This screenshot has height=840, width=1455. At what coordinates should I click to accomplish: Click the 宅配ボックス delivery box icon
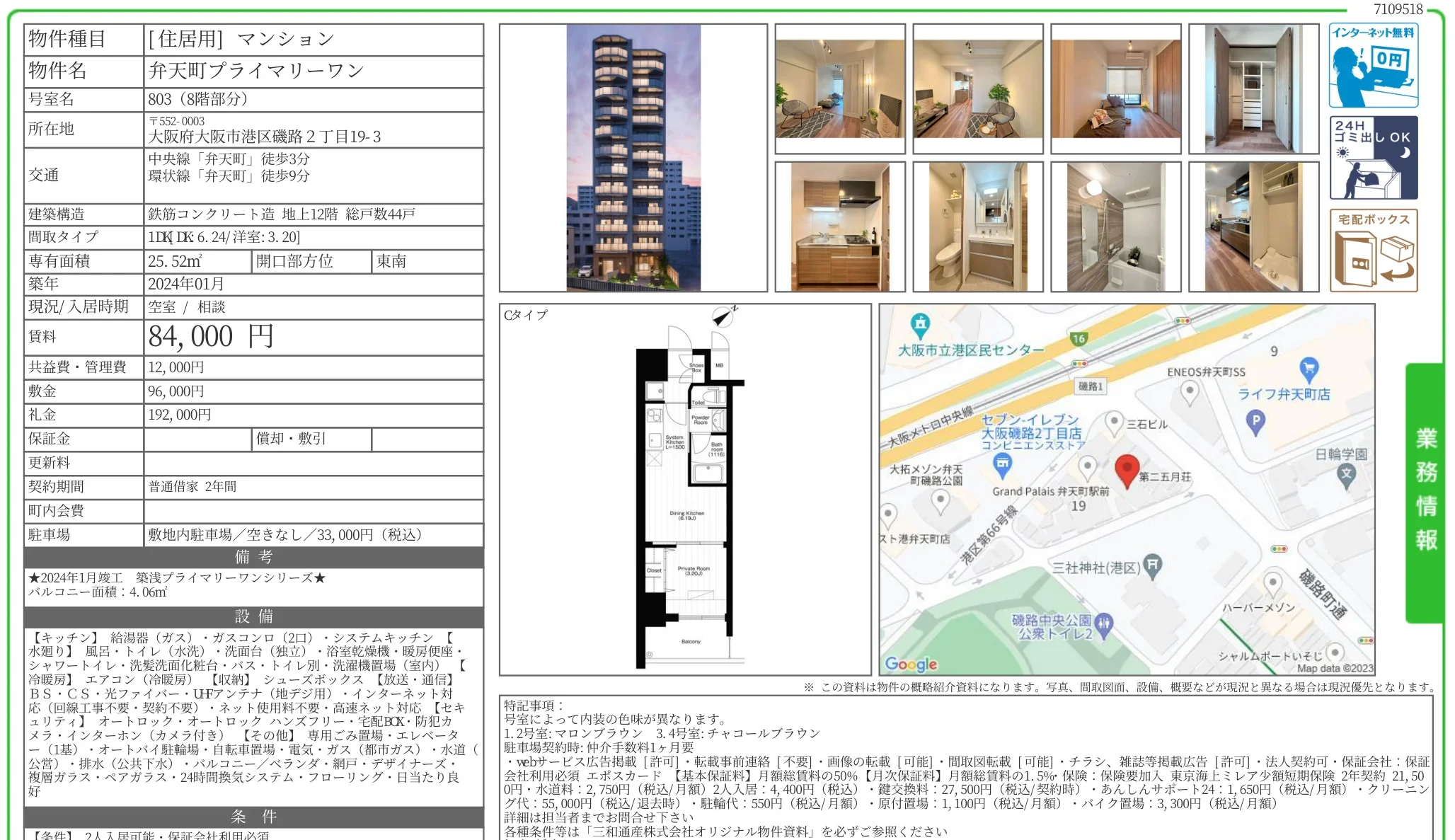tap(1373, 251)
